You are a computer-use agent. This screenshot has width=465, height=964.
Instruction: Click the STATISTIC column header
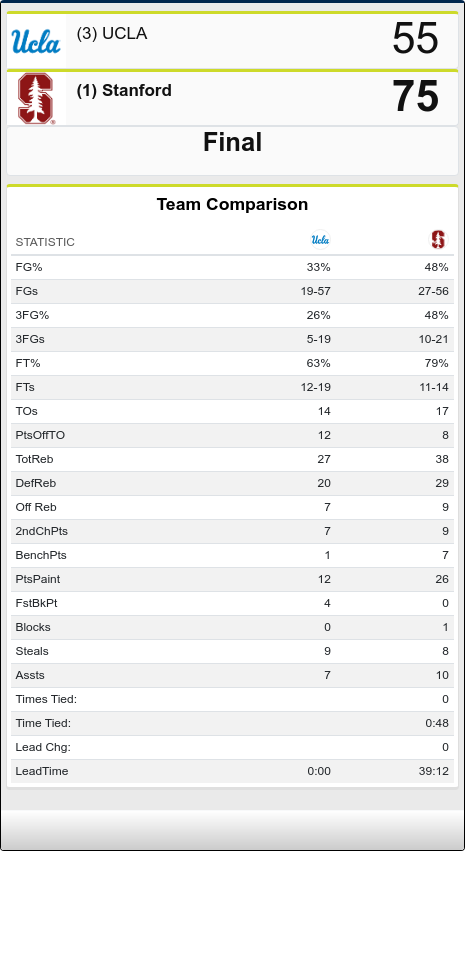point(45,242)
